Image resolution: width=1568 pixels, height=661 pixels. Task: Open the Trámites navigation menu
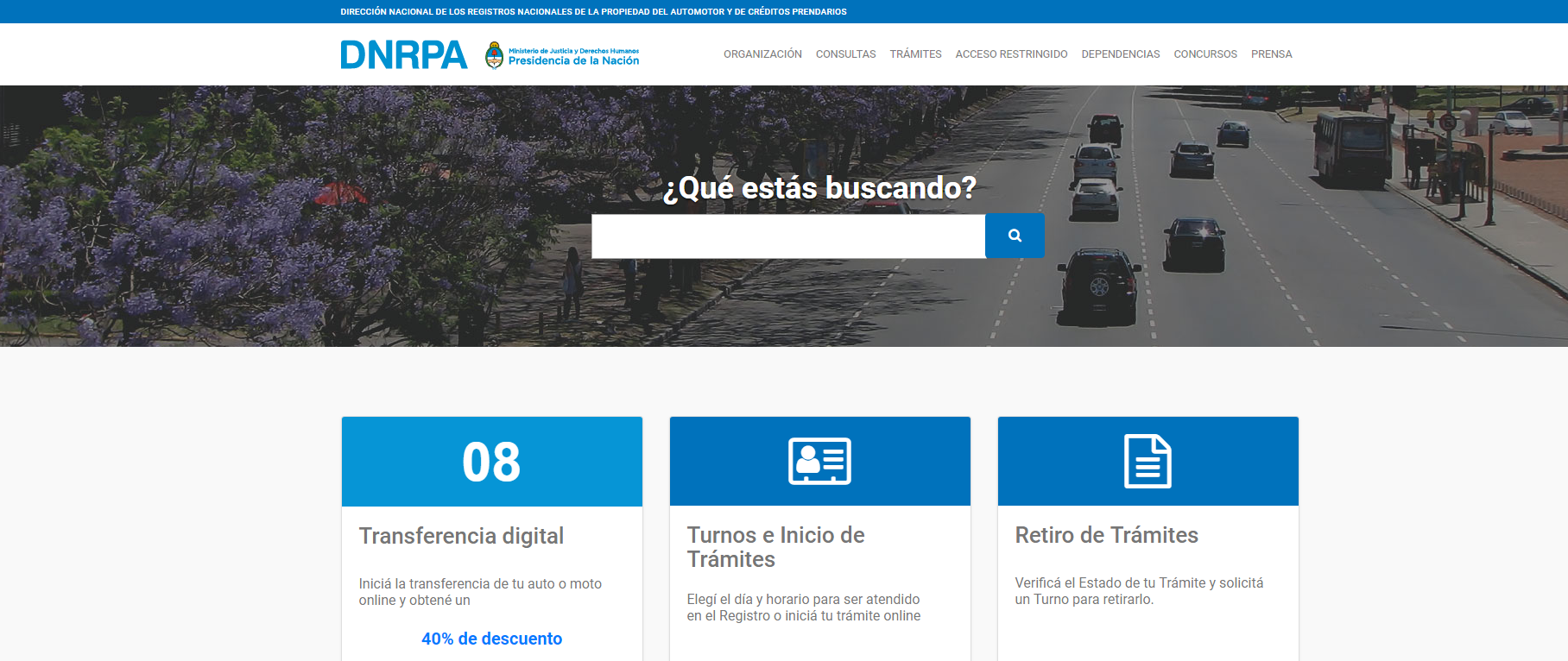click(915, 54)
